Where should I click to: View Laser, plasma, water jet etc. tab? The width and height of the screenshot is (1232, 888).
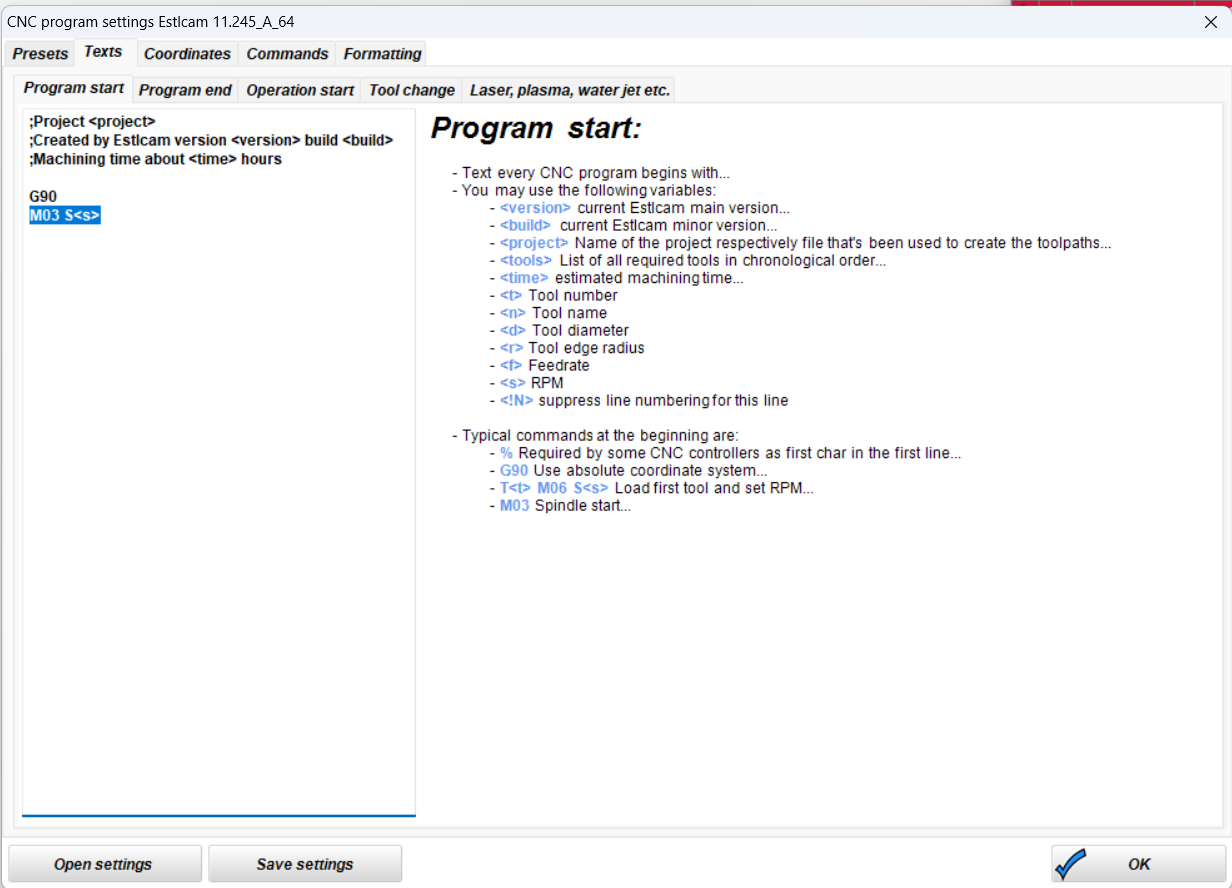tap(569, 90)
